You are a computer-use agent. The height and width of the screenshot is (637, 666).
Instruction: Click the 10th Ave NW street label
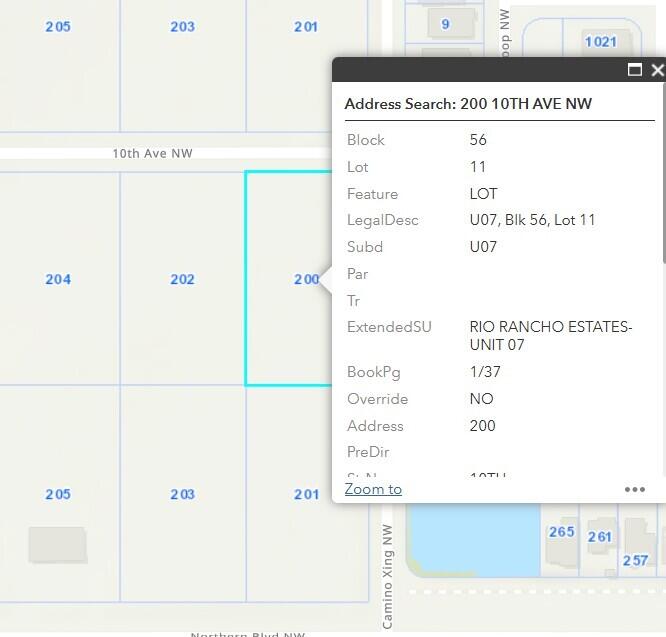point(152,154)
